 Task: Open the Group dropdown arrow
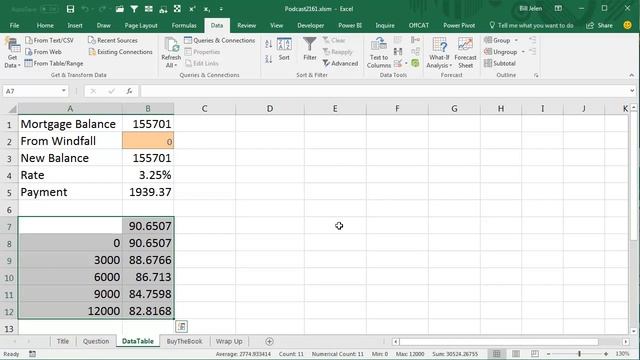click(x=516, y=40)
